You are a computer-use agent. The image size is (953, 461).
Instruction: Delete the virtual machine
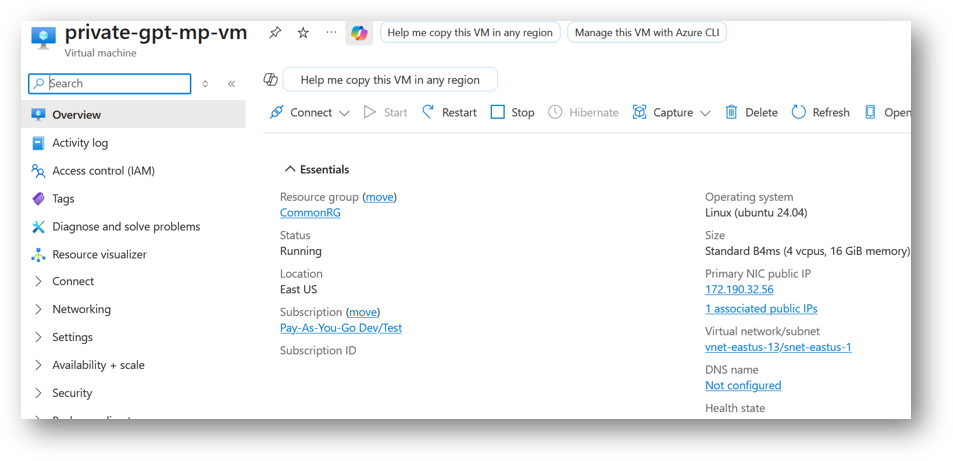pos(751,113)
